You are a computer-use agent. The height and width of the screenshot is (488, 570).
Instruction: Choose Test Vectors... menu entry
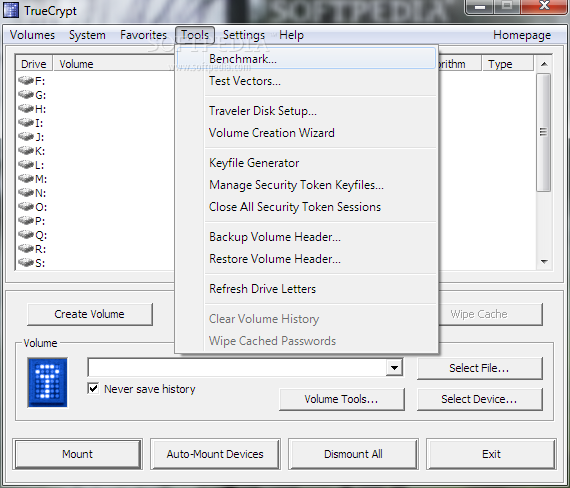(306, 81)
